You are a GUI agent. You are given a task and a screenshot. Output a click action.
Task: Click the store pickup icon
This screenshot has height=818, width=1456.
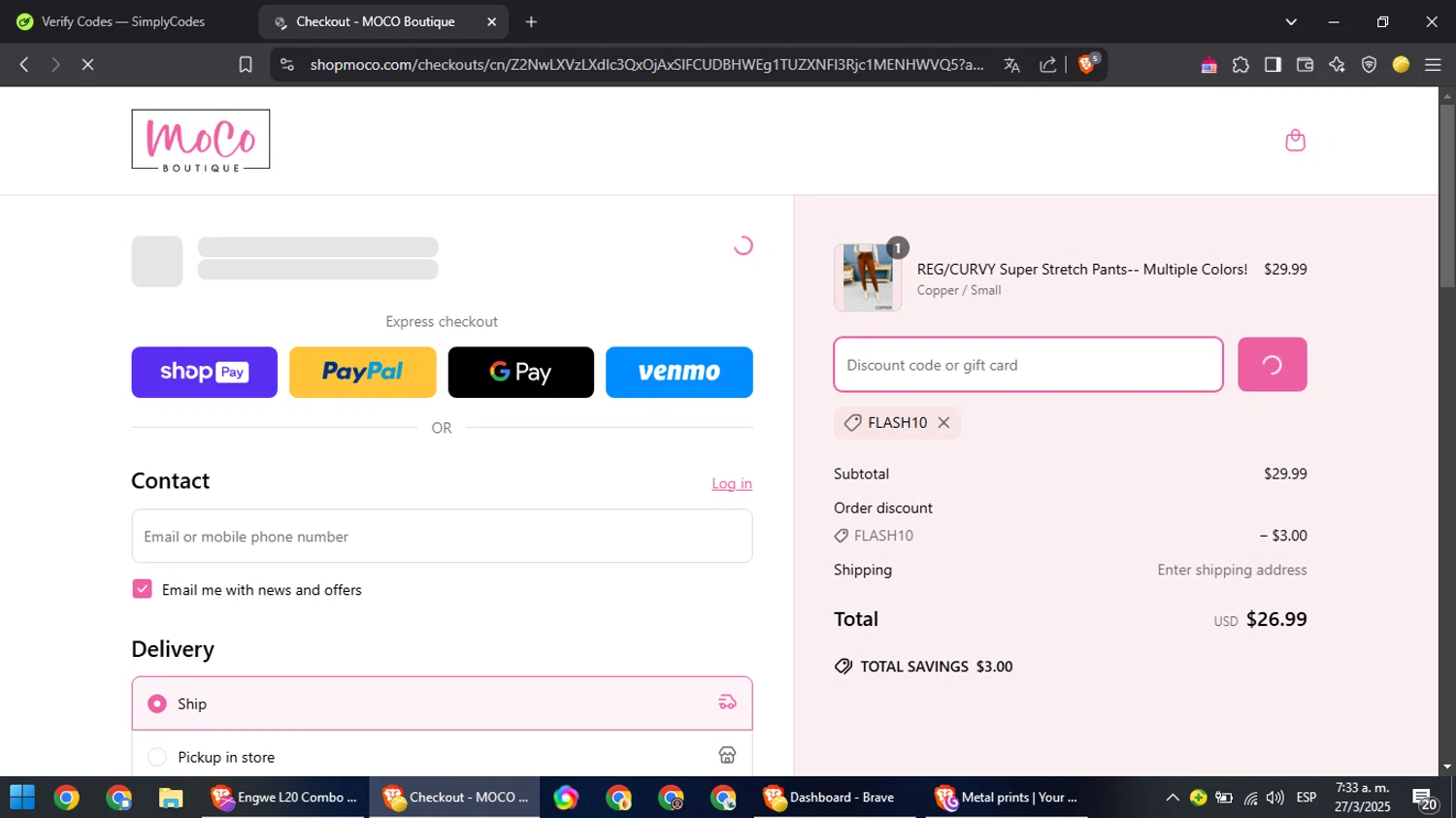727,755
